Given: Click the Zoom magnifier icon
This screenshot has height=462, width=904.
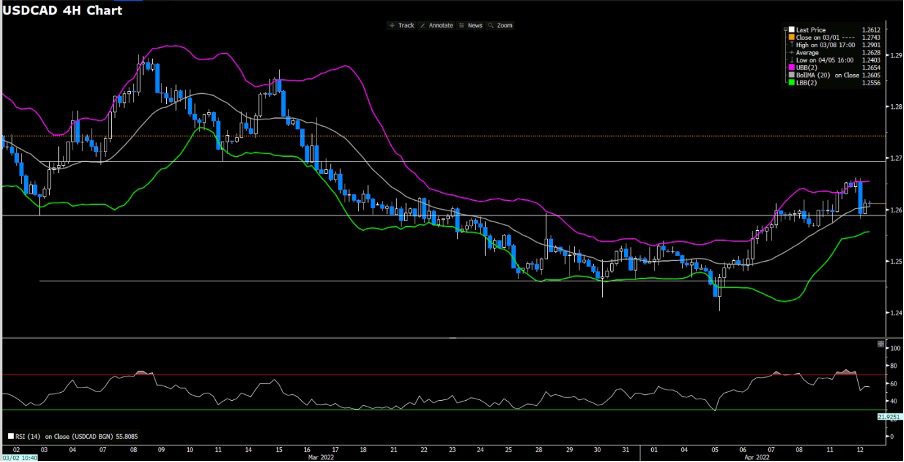Looking at the screenshot, I should pyautogui.click(x=491, y=25).
